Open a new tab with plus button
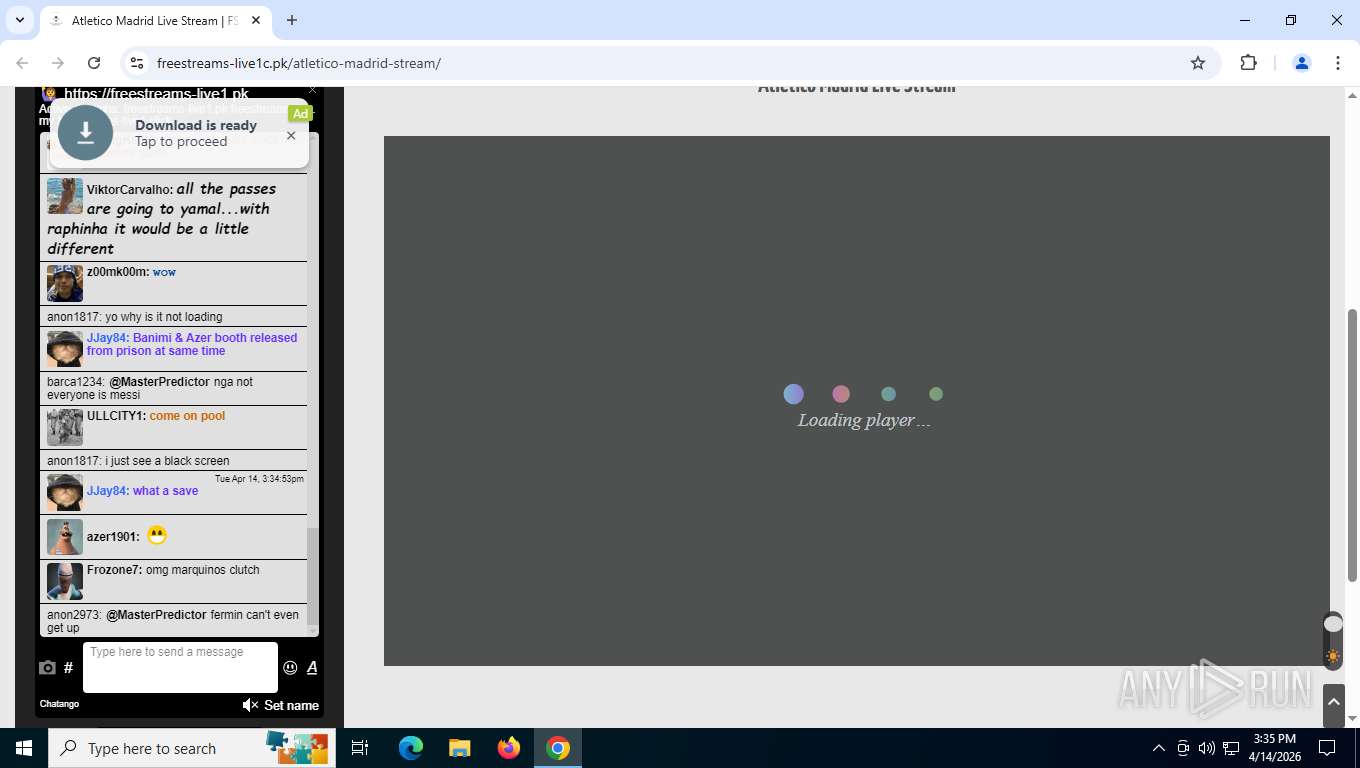1360x768 pixels. (x=292, y=20)
